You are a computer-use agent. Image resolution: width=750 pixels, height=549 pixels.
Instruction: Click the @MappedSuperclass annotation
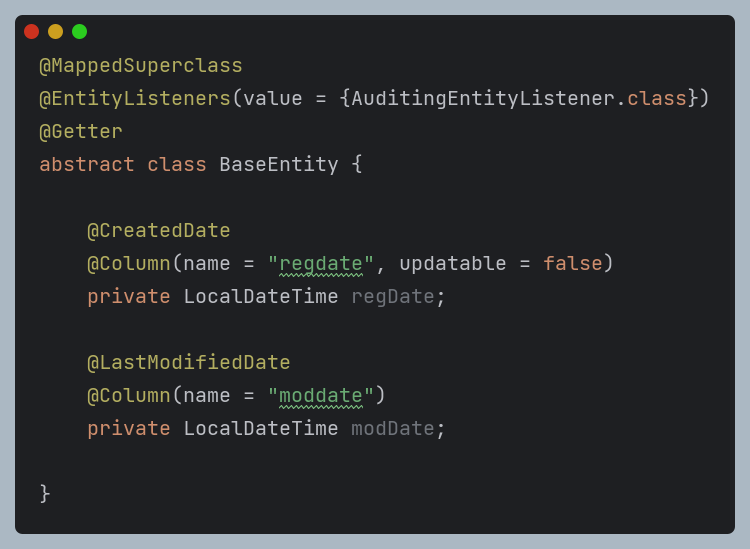(x=141, y=66)
